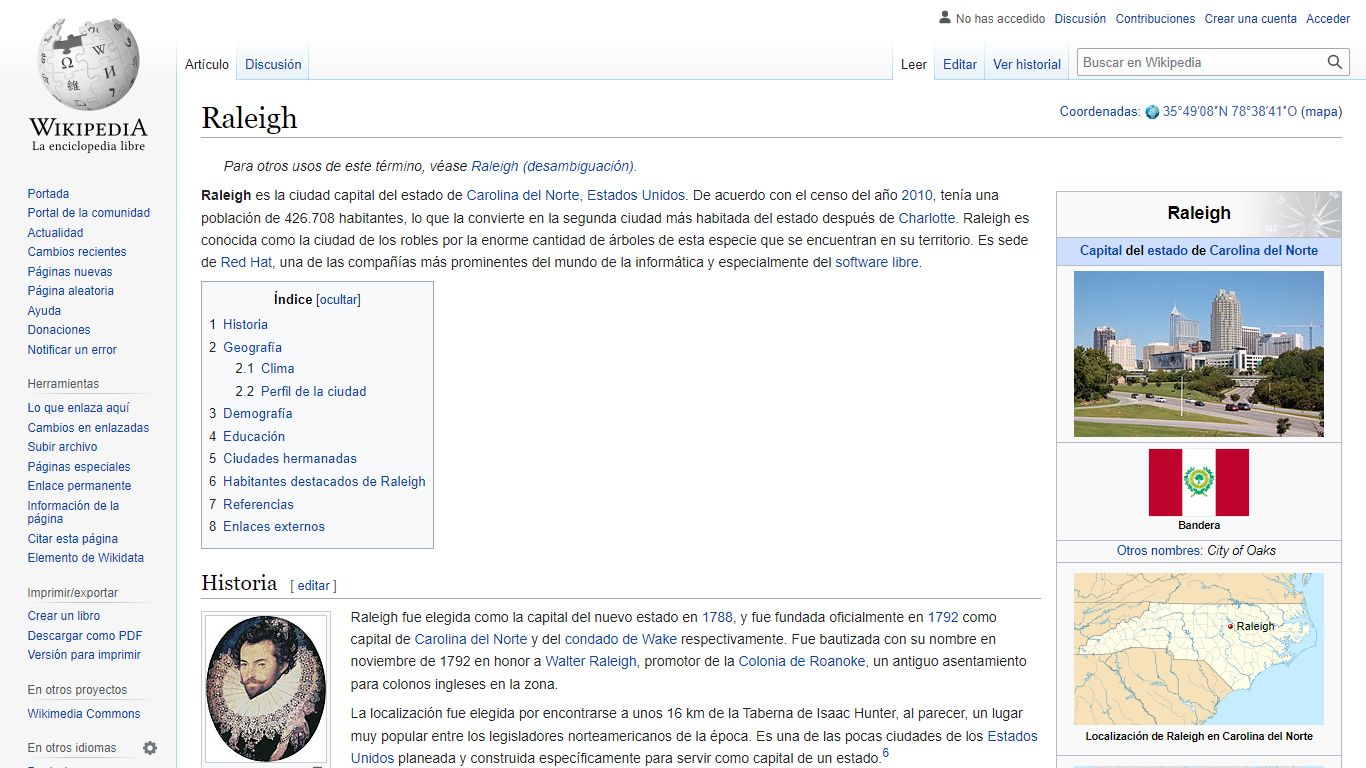
Task: Click the Acceder login link
Action: click(1328, 19)
